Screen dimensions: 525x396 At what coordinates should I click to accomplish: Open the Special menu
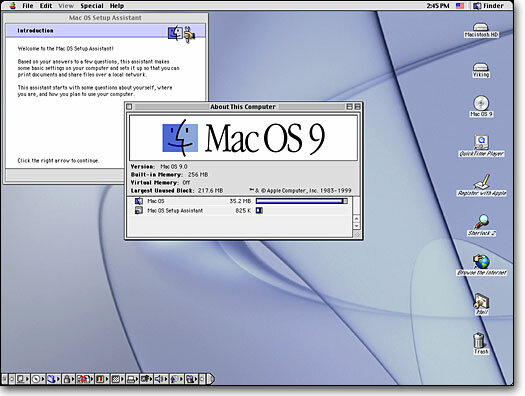[x=92, y=6]
